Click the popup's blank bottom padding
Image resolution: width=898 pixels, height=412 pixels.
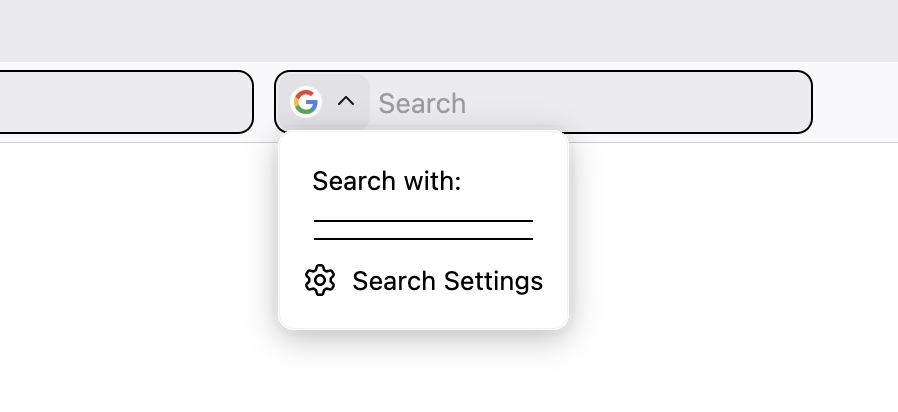[x=423, y=315]
